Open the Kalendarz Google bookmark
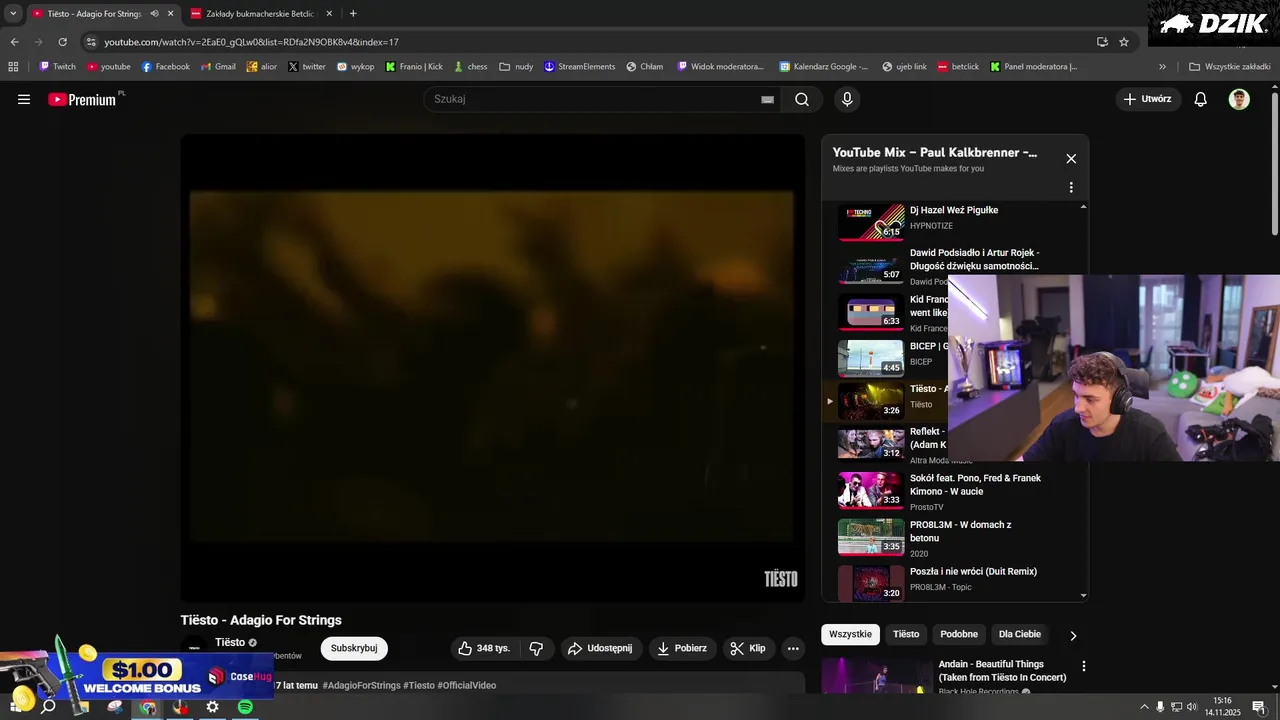This screenshot has width=1280, height=720. (823, 67)
